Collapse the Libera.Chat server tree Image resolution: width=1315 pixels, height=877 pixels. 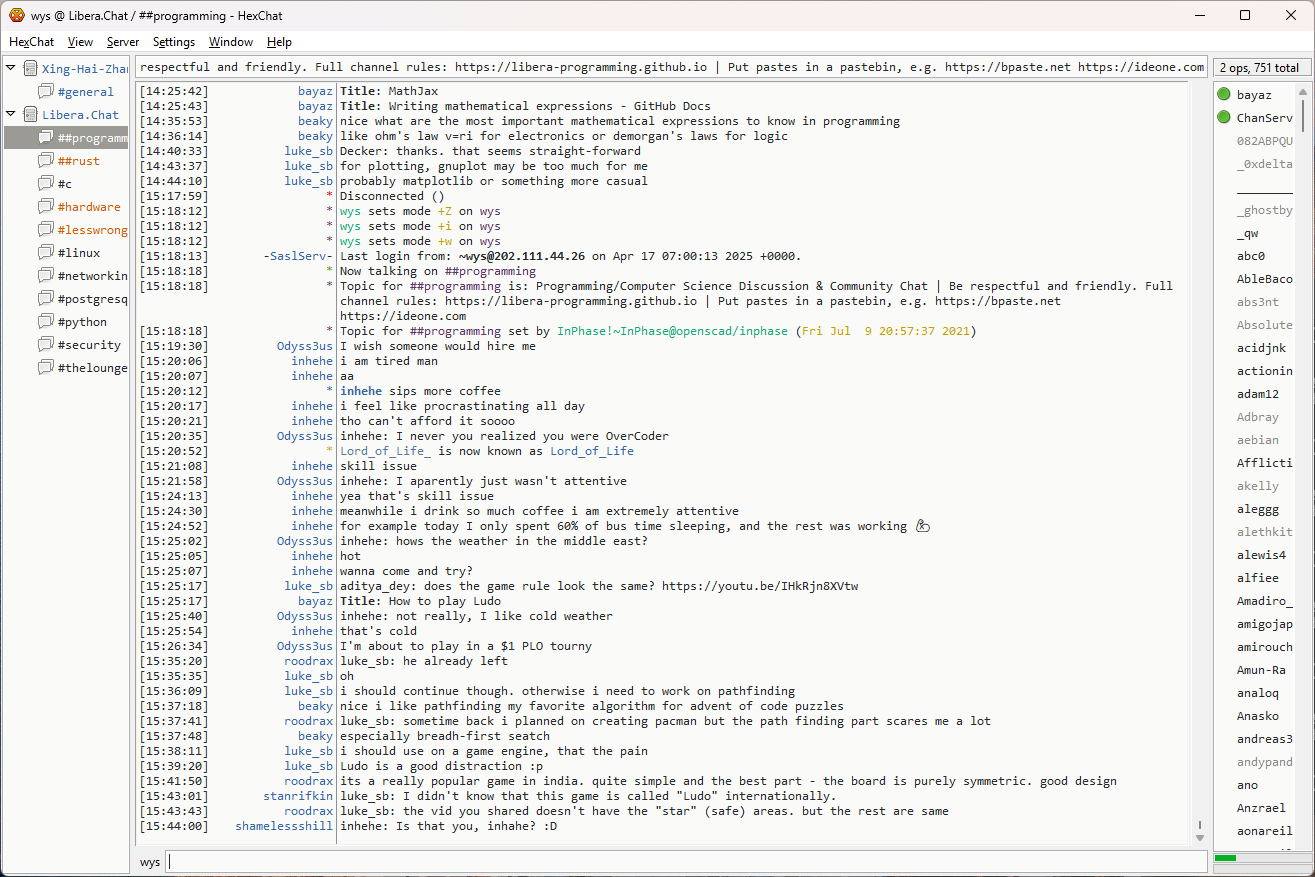pyautogui.click(x=11, y=115)
